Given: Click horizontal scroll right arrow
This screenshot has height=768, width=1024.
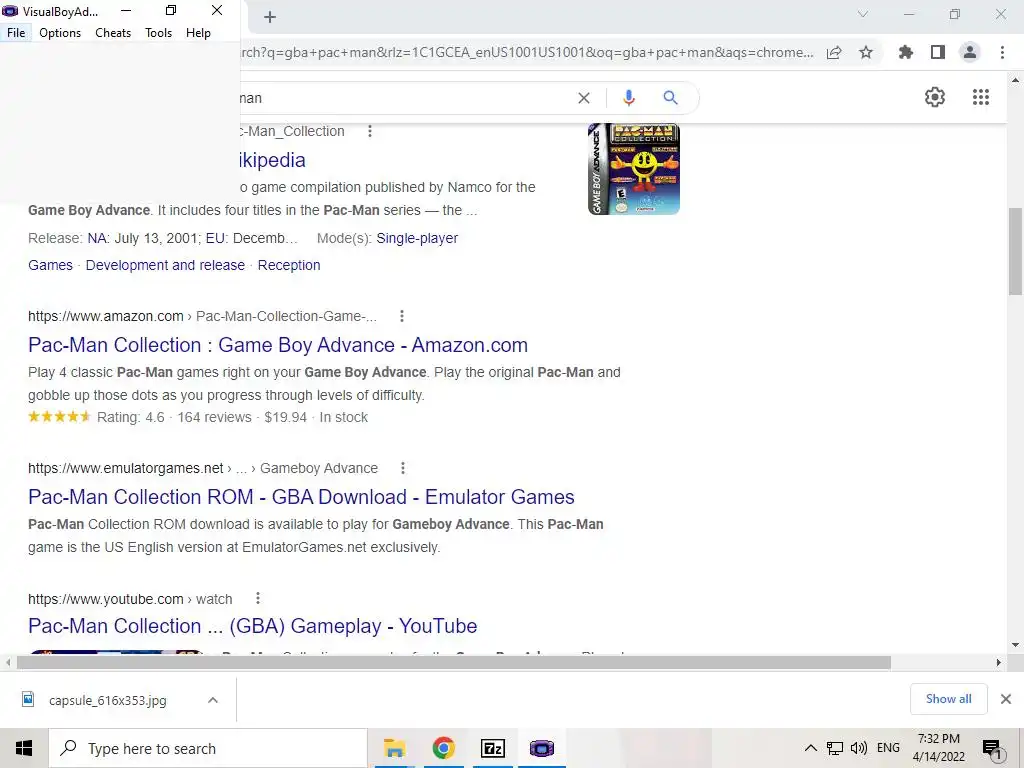Looking at the screenshot, I should click(x=999, y=663).
